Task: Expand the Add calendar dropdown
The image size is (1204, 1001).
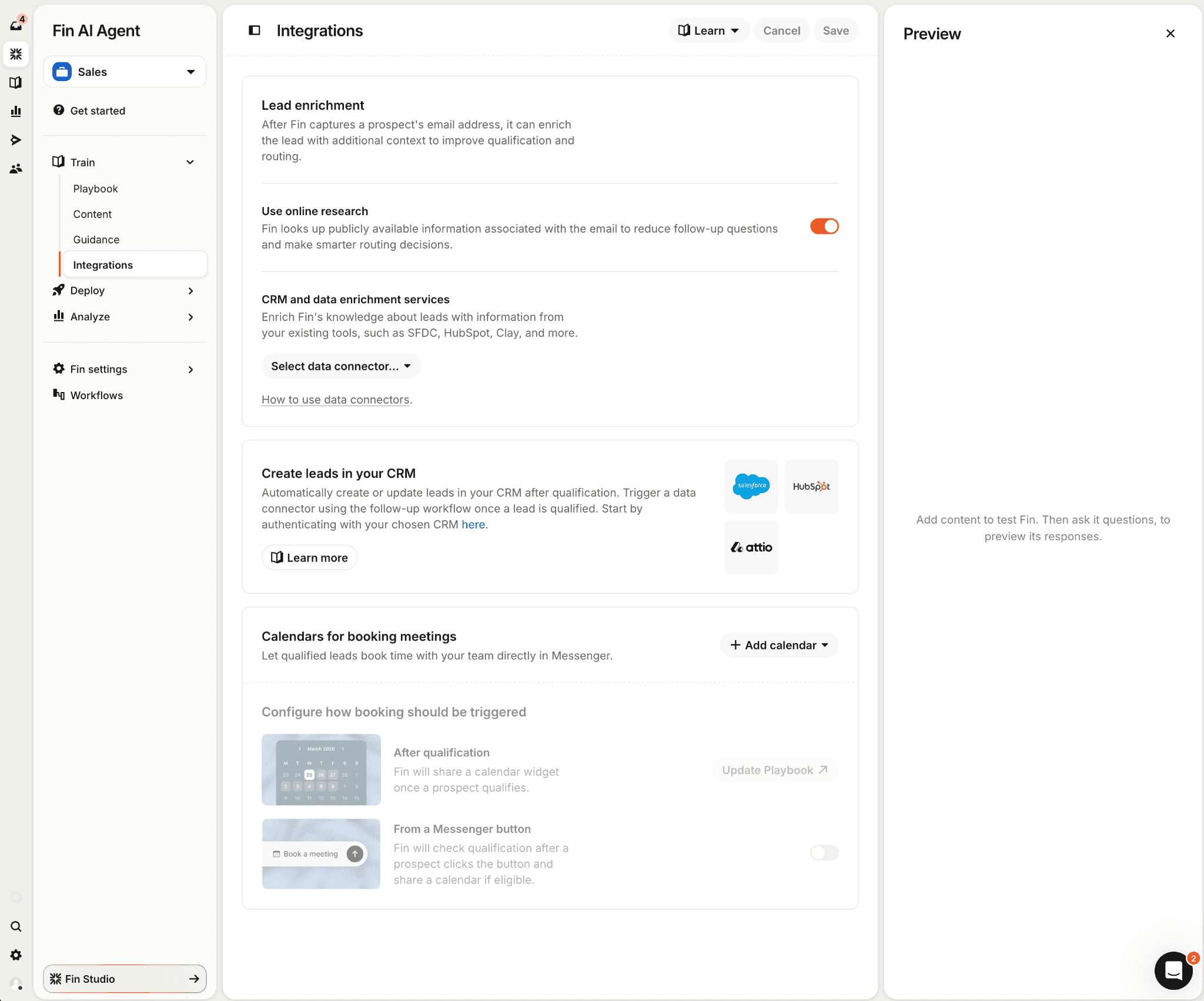Action: pyautogui.click(x=779, y=645)
